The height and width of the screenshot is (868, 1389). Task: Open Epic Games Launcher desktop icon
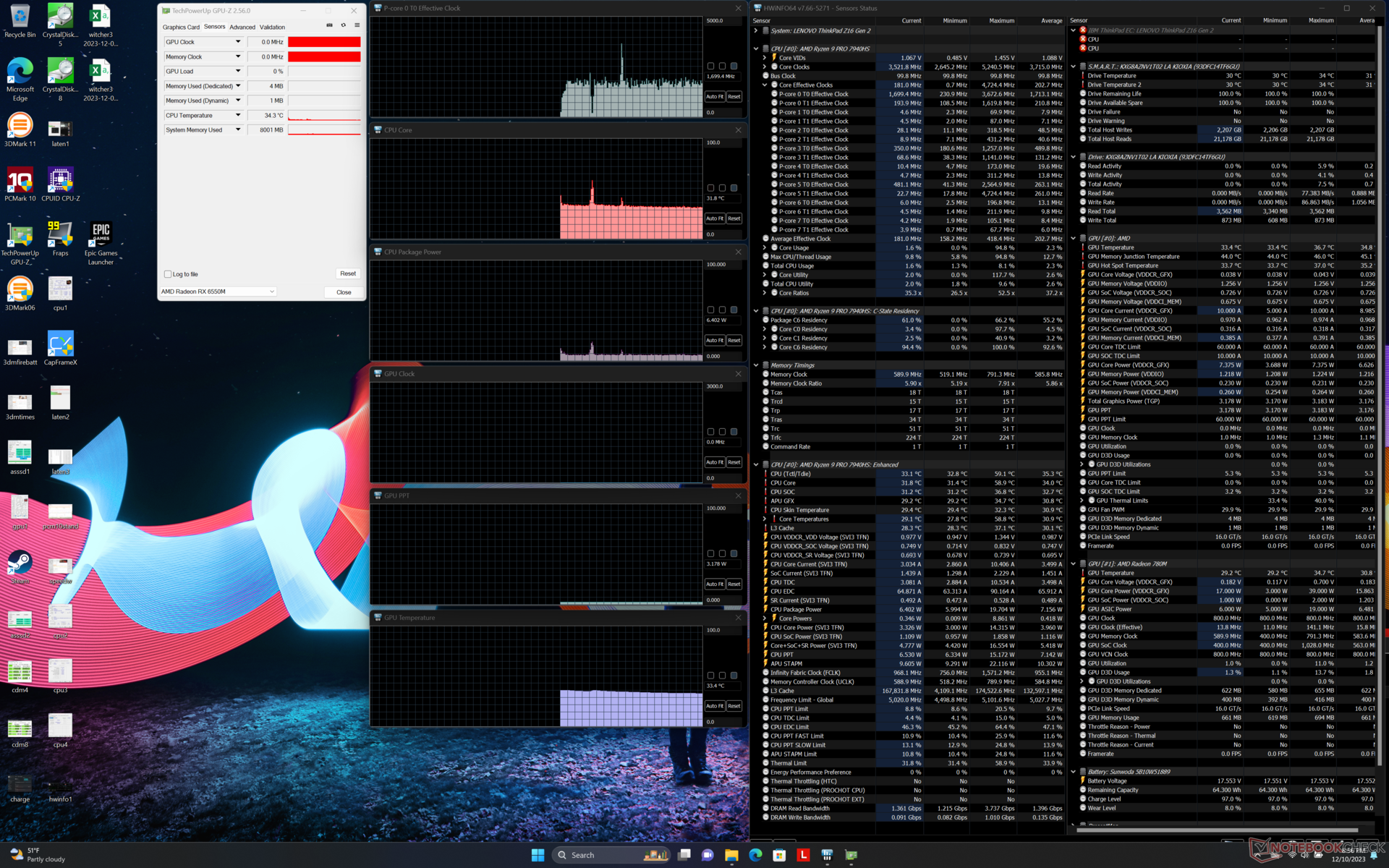coord(101,244)
